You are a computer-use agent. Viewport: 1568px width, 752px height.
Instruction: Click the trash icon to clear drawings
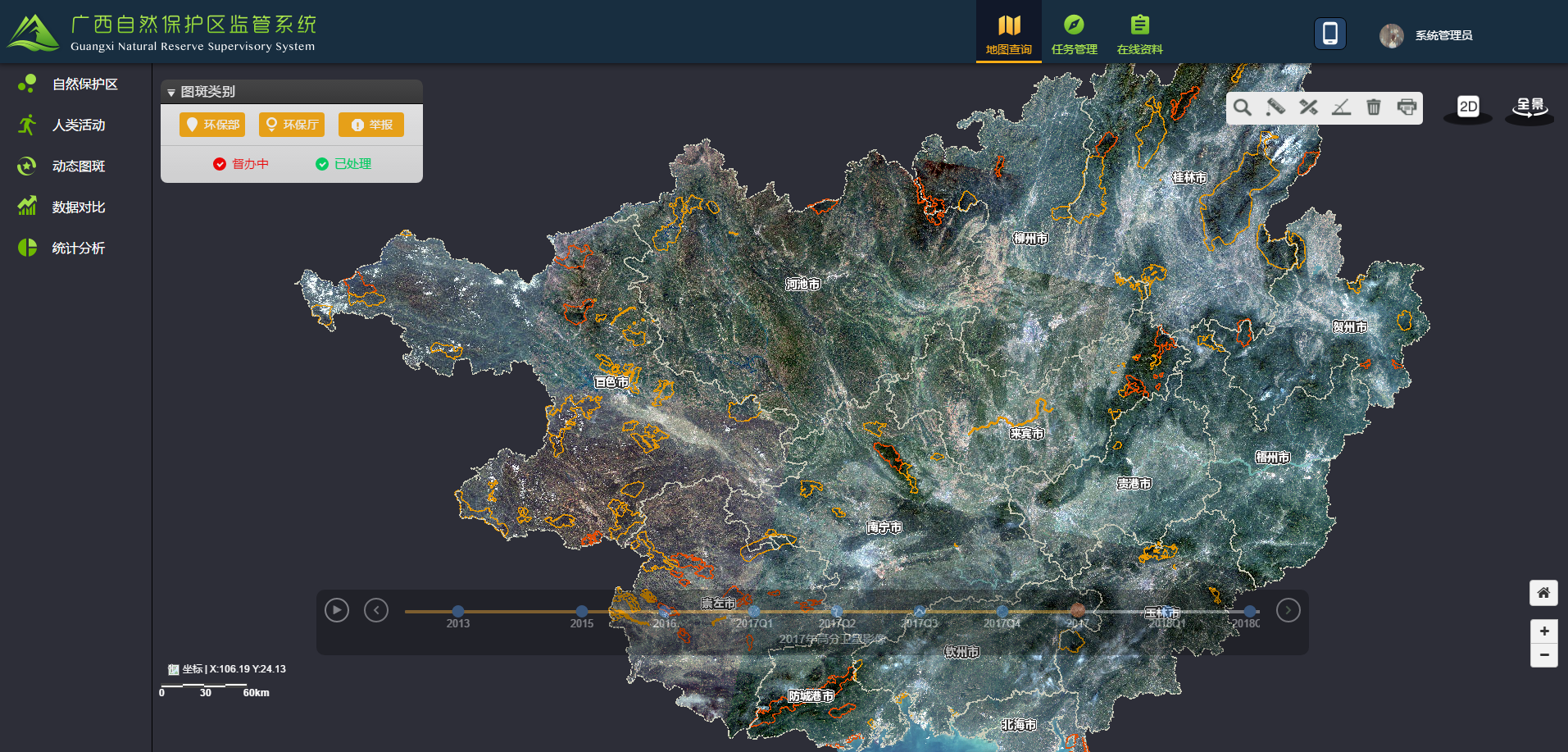tap(1374, 107)
